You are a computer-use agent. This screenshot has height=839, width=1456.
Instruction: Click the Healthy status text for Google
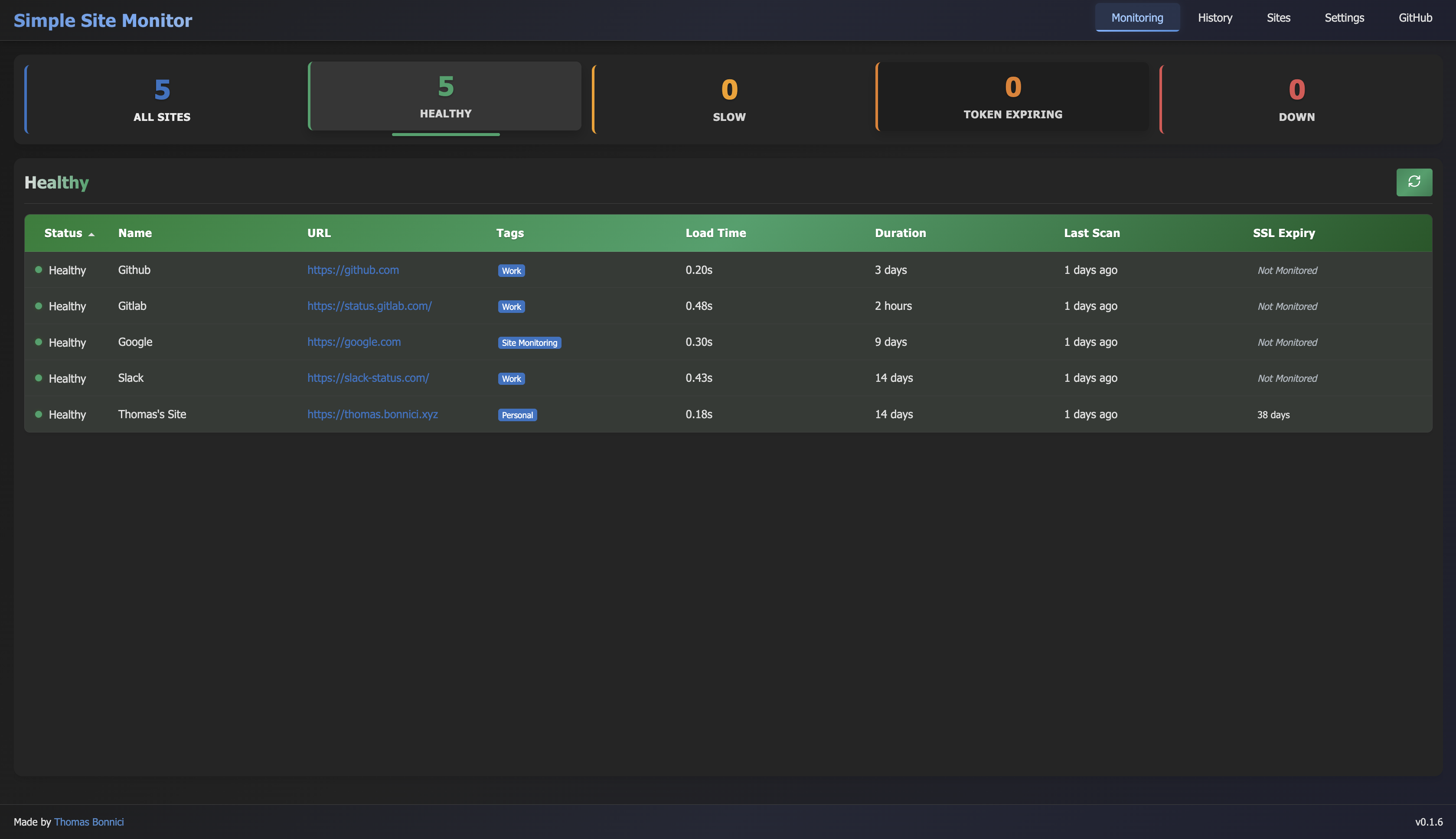(67, 343)
